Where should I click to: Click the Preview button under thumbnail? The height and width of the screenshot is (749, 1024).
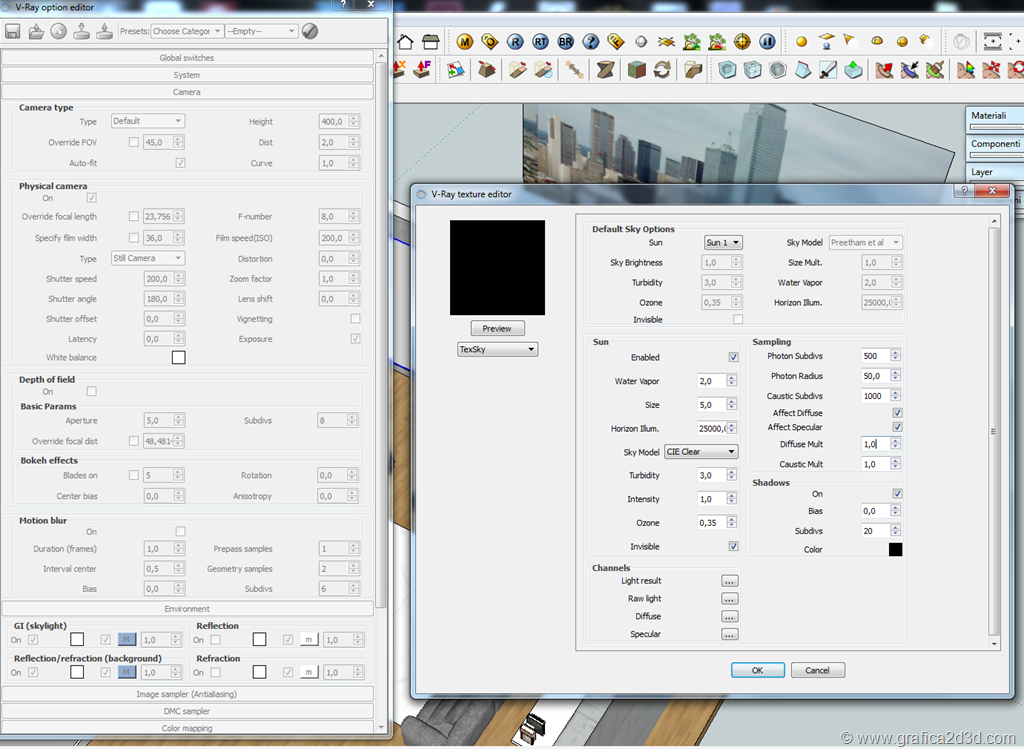497,328
